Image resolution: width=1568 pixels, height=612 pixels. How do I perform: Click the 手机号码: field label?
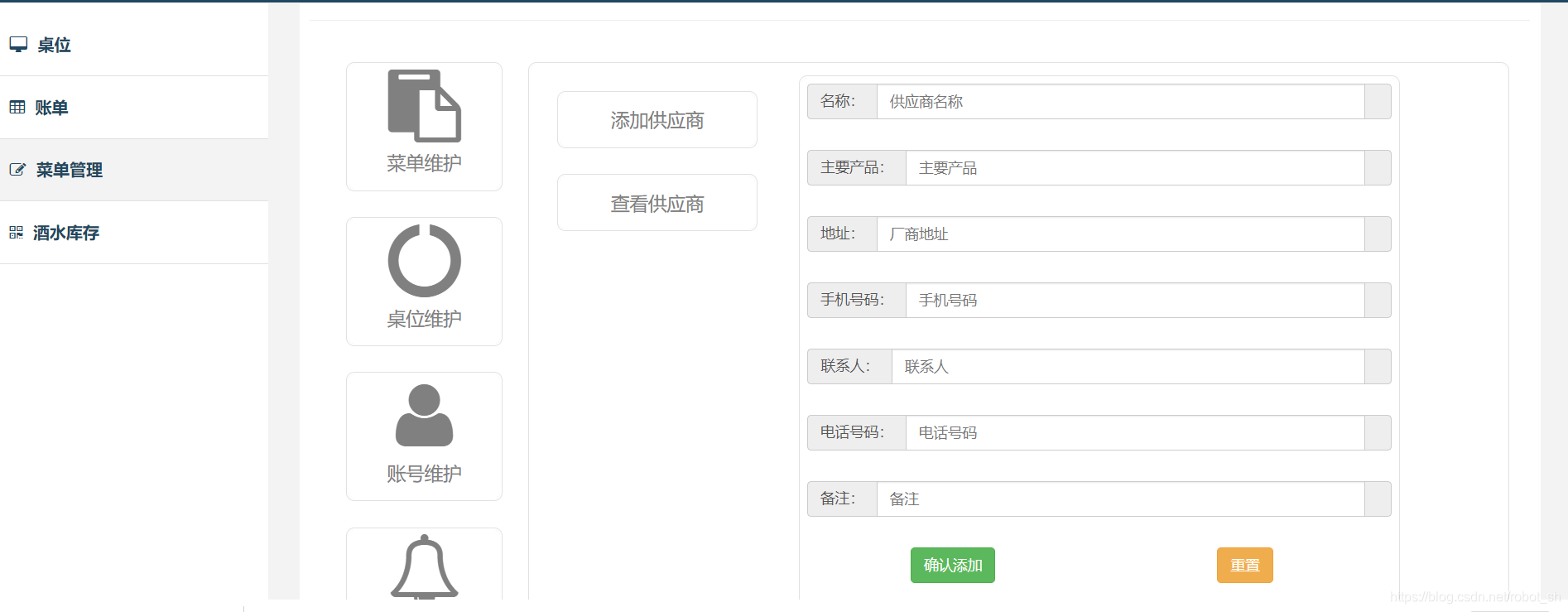pos(857,300)
